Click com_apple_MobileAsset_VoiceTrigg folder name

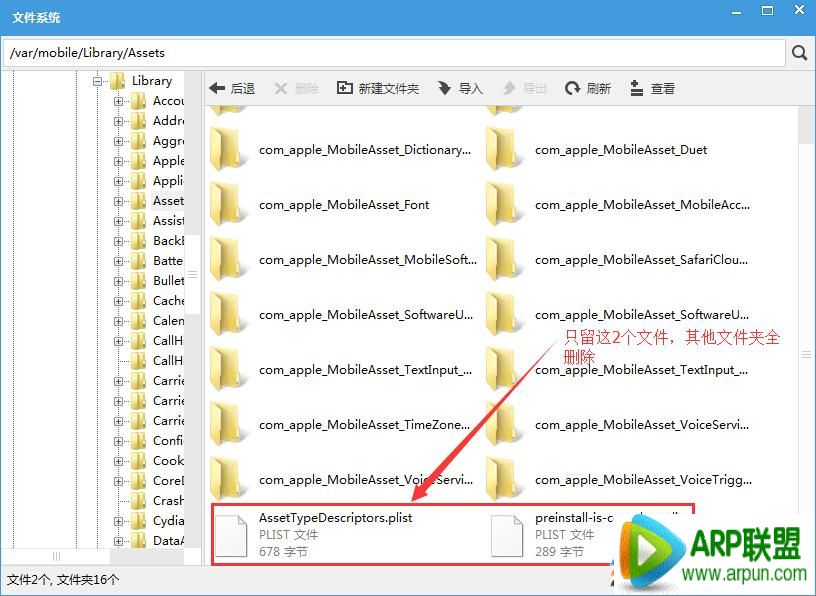tap(643, 480)
